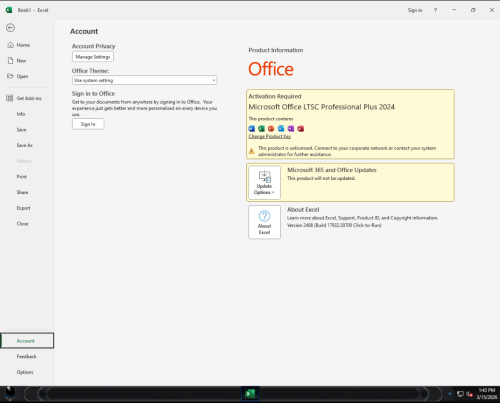Open Help with the question mark icon

tap(435, 10)
